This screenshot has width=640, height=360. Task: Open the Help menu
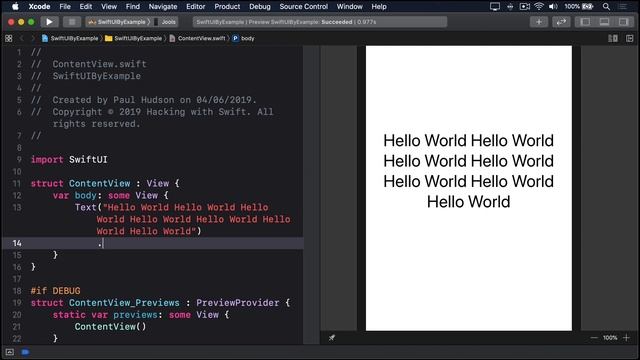coord(379,7)
